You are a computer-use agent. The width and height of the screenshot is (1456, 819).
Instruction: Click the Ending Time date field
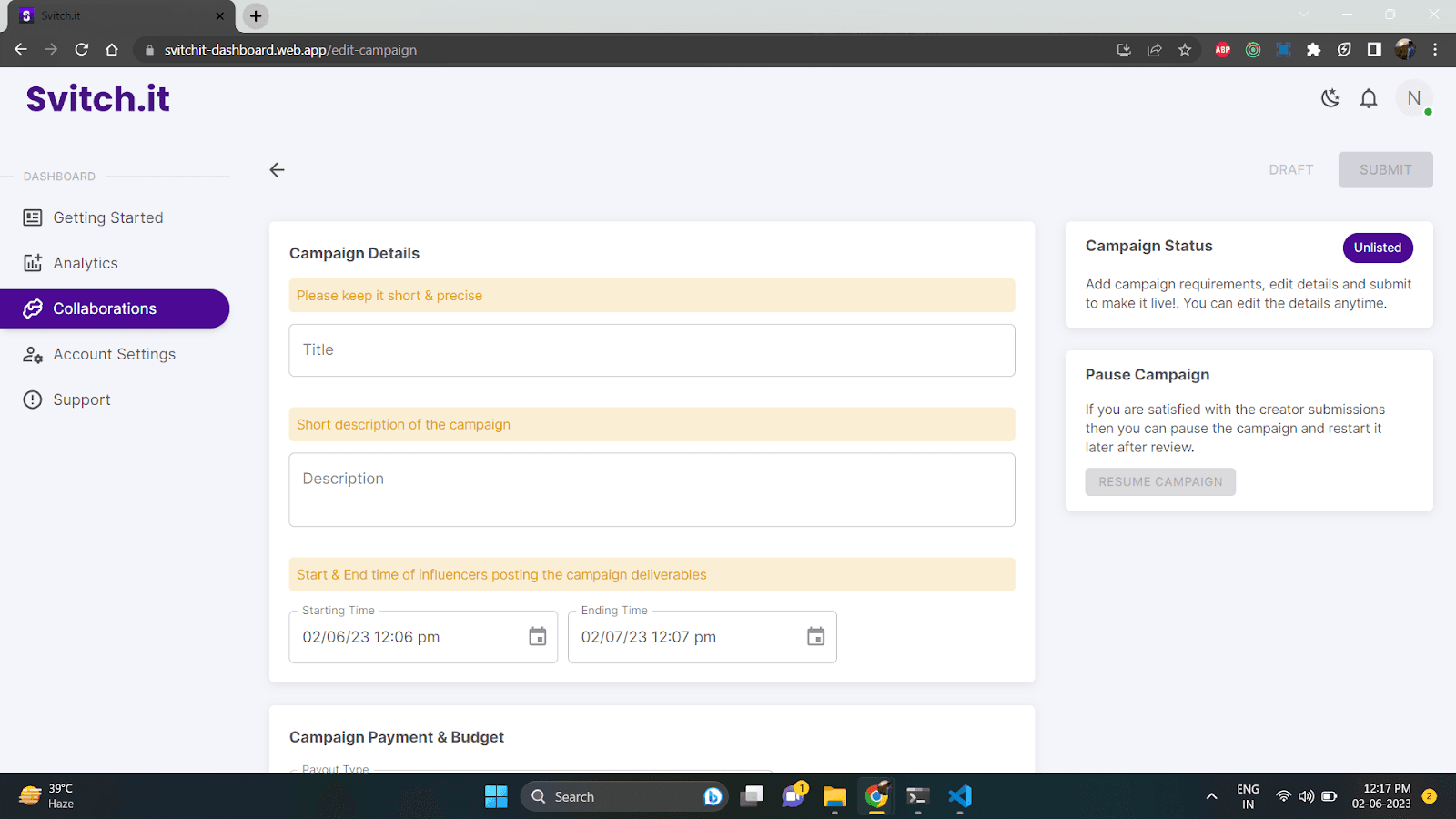[702, 637]
